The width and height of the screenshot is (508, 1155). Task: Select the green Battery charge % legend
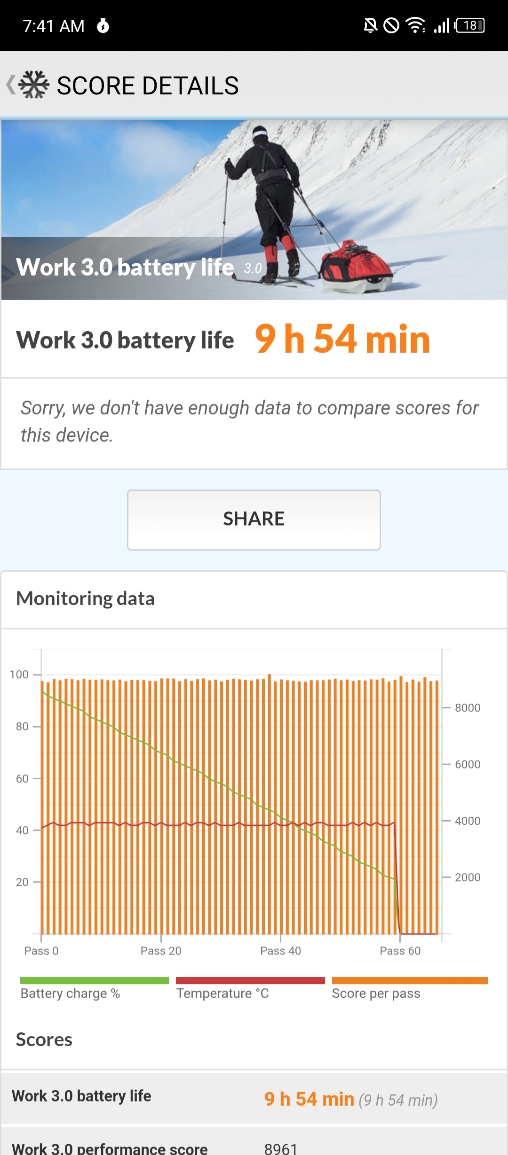[94, 988]
